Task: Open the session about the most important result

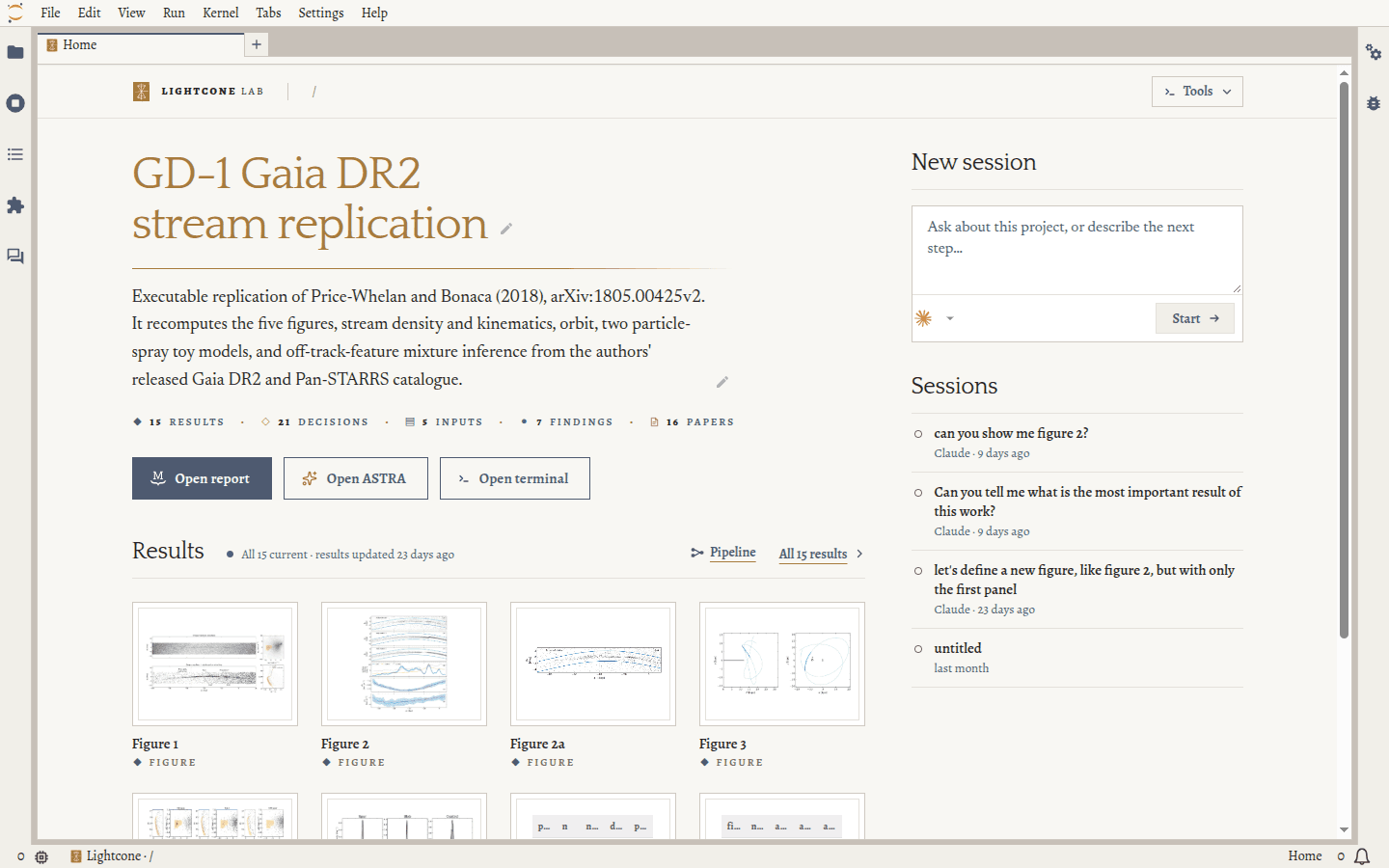Action: [1077, 511]
